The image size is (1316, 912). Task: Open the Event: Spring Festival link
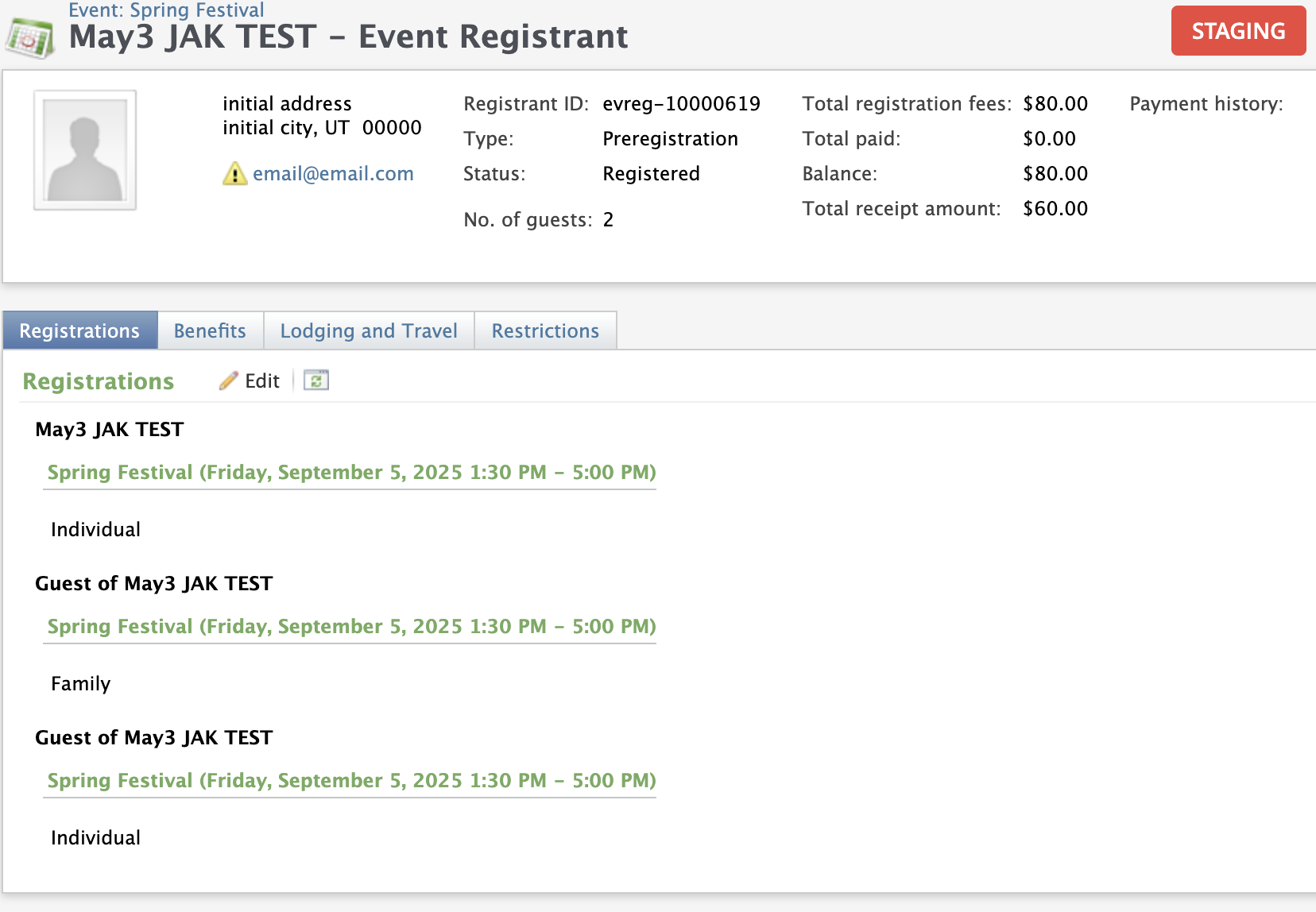coord(165,10)
